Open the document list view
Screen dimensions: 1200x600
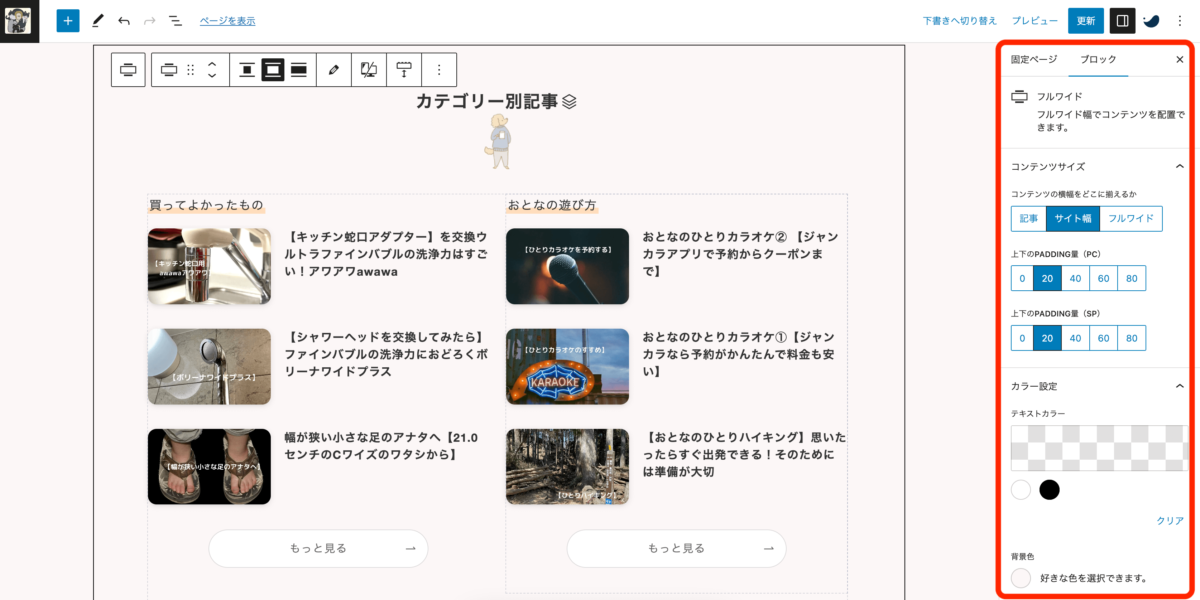point(175,20)
